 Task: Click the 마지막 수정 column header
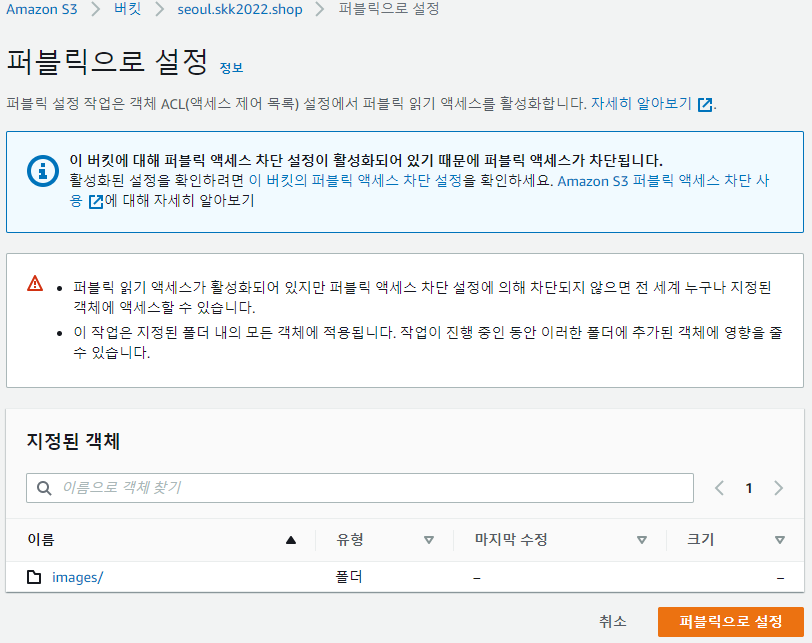511,539
